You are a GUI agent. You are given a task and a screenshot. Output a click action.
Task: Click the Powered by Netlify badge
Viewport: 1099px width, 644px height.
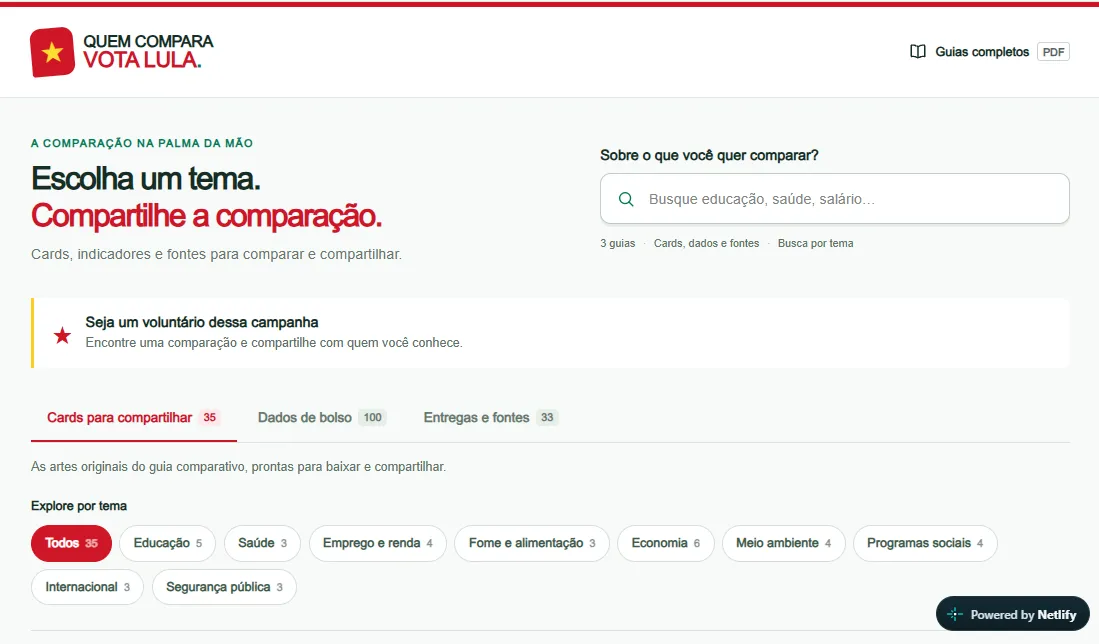(1013, 615)
